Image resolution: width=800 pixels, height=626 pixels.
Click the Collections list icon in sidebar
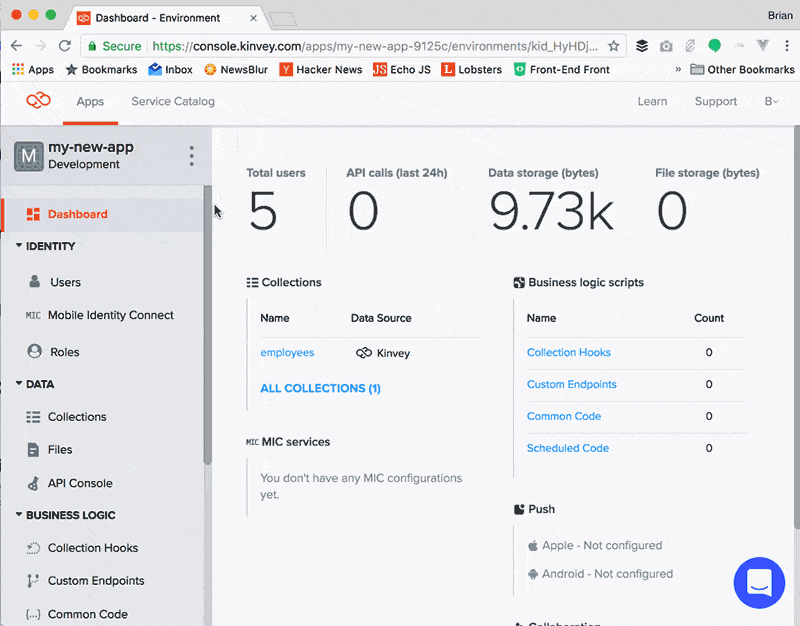pos(33,417)
